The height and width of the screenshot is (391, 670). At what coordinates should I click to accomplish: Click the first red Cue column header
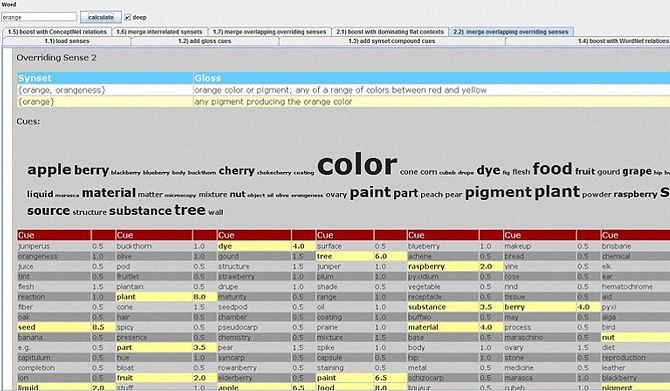pyautogui.click(x=54, y=235)
